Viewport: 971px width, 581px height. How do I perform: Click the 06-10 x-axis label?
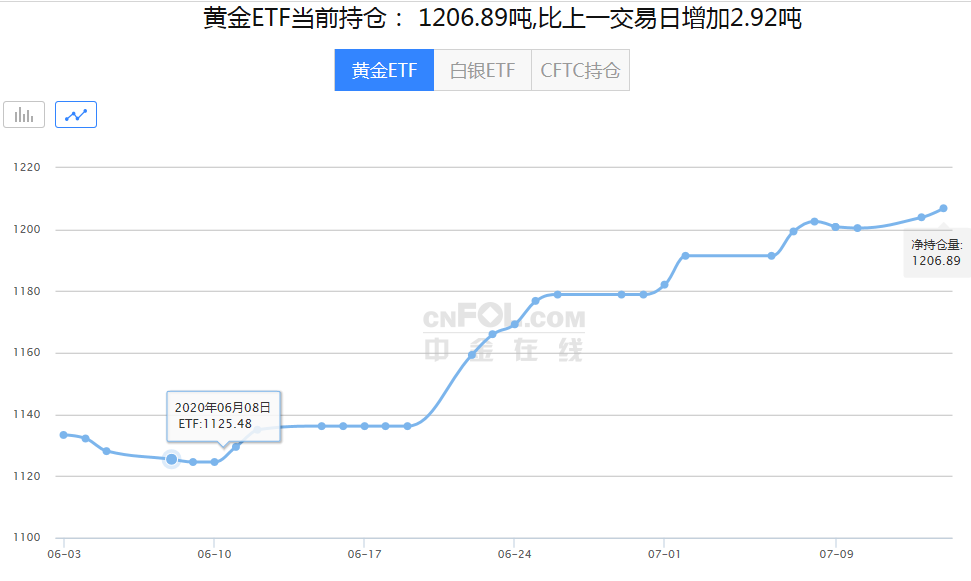pyautogui.click(x=214, y=554)
